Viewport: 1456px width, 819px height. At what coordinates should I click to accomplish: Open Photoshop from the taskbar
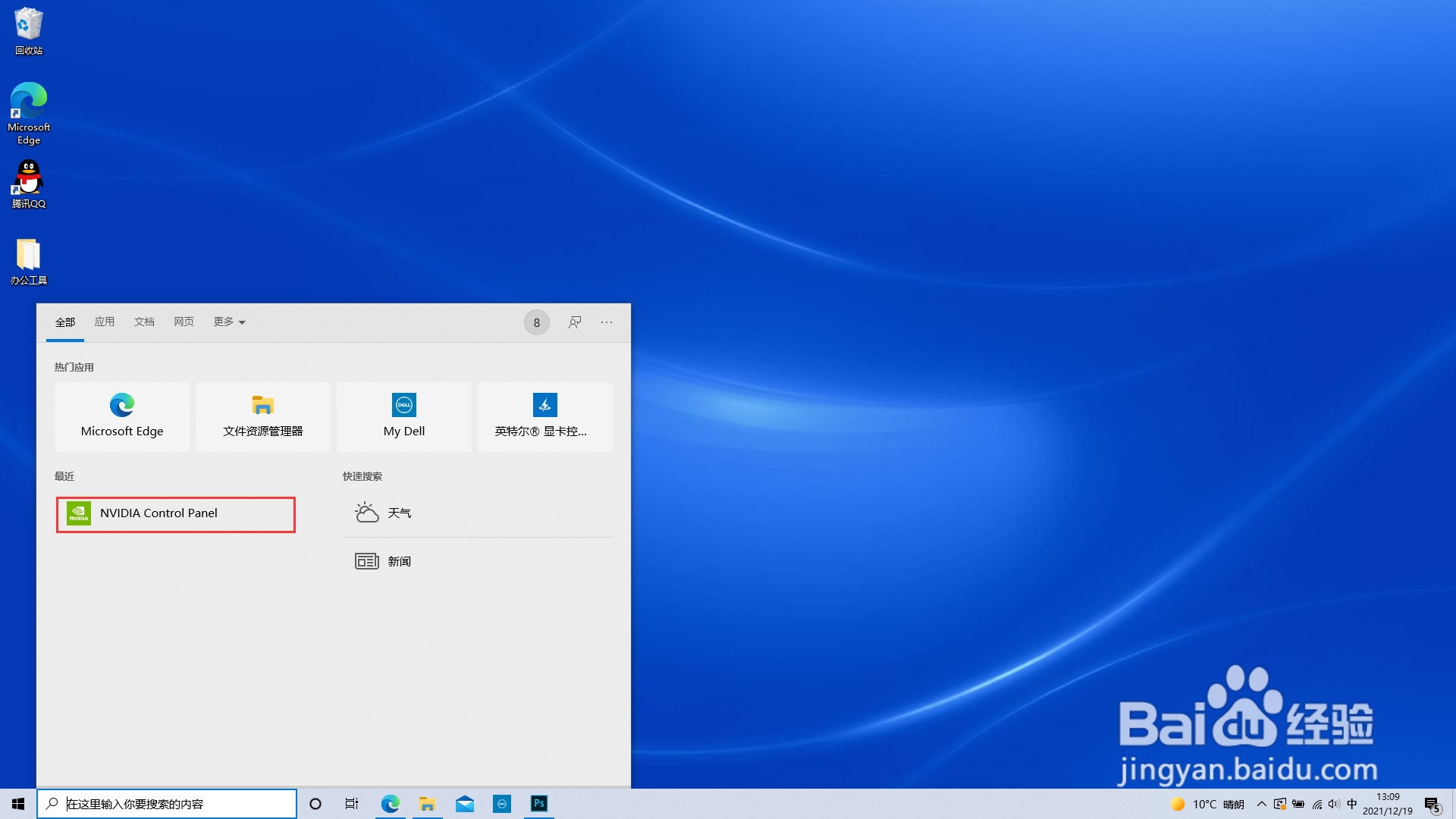tap(539, 804)
